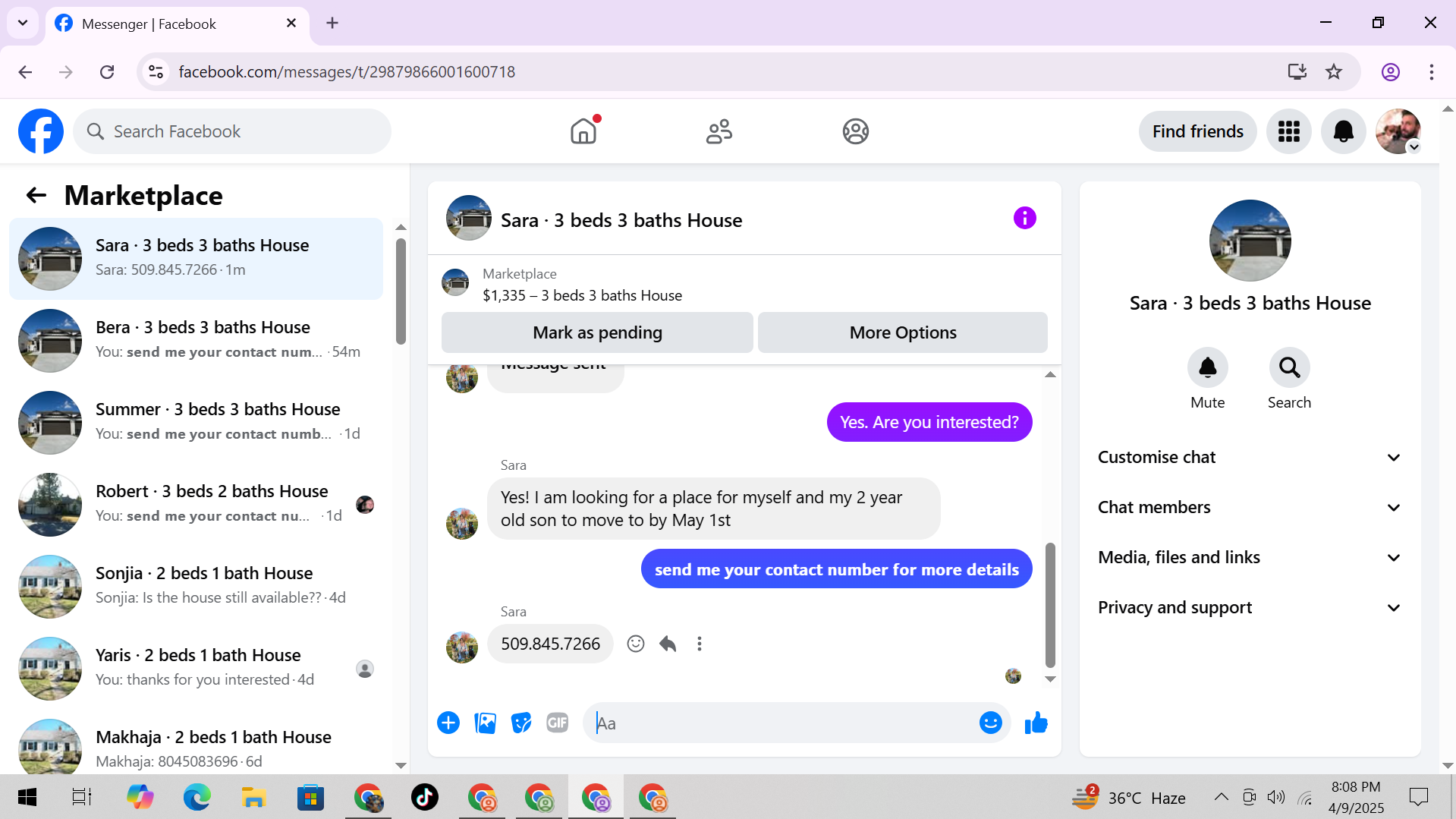Open the Windows notification center
The image size is (1456, 819).
click(x=1418, y=798)
